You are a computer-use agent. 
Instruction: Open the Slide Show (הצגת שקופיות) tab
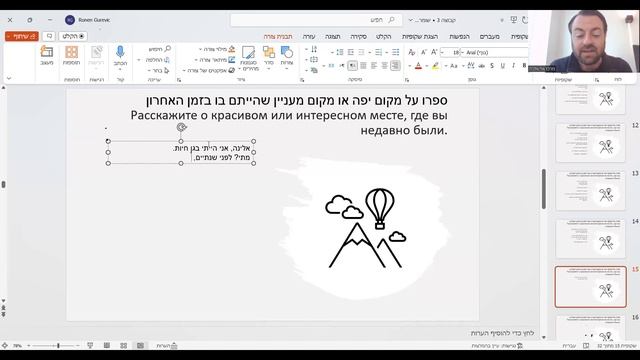pos(420,36)
